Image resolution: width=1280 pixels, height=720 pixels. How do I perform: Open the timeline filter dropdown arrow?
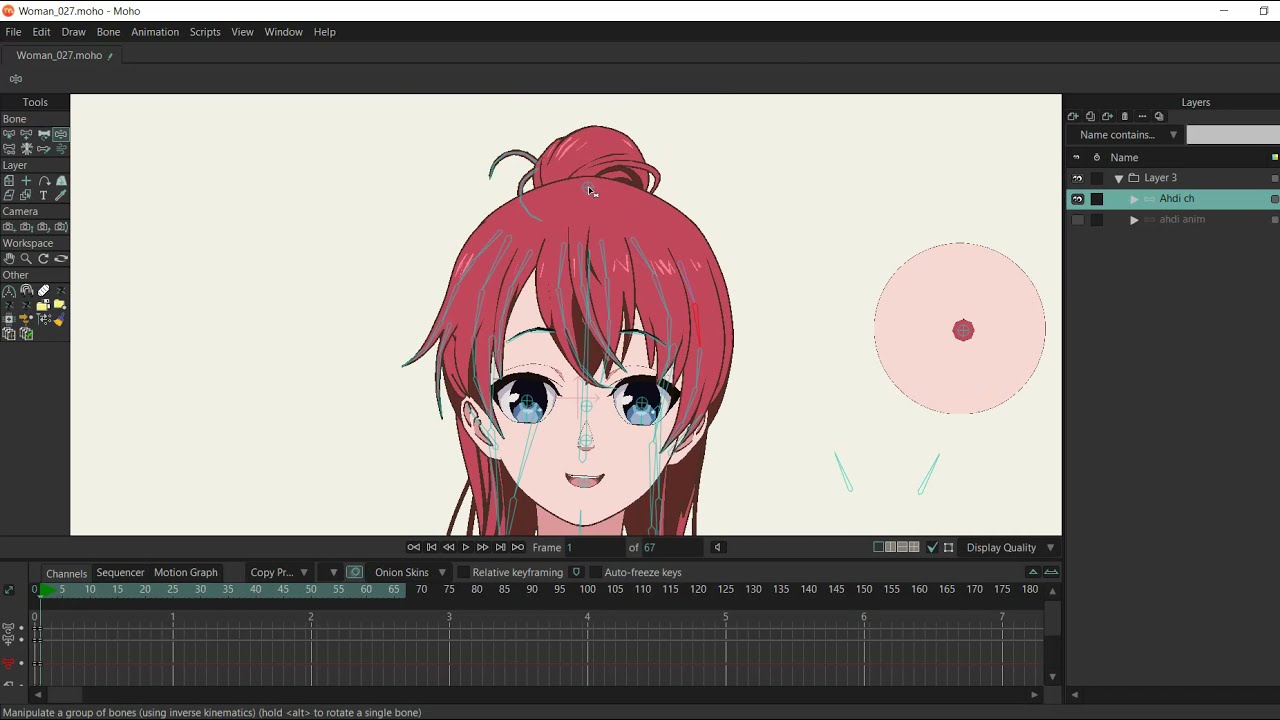tap(333, 572)
